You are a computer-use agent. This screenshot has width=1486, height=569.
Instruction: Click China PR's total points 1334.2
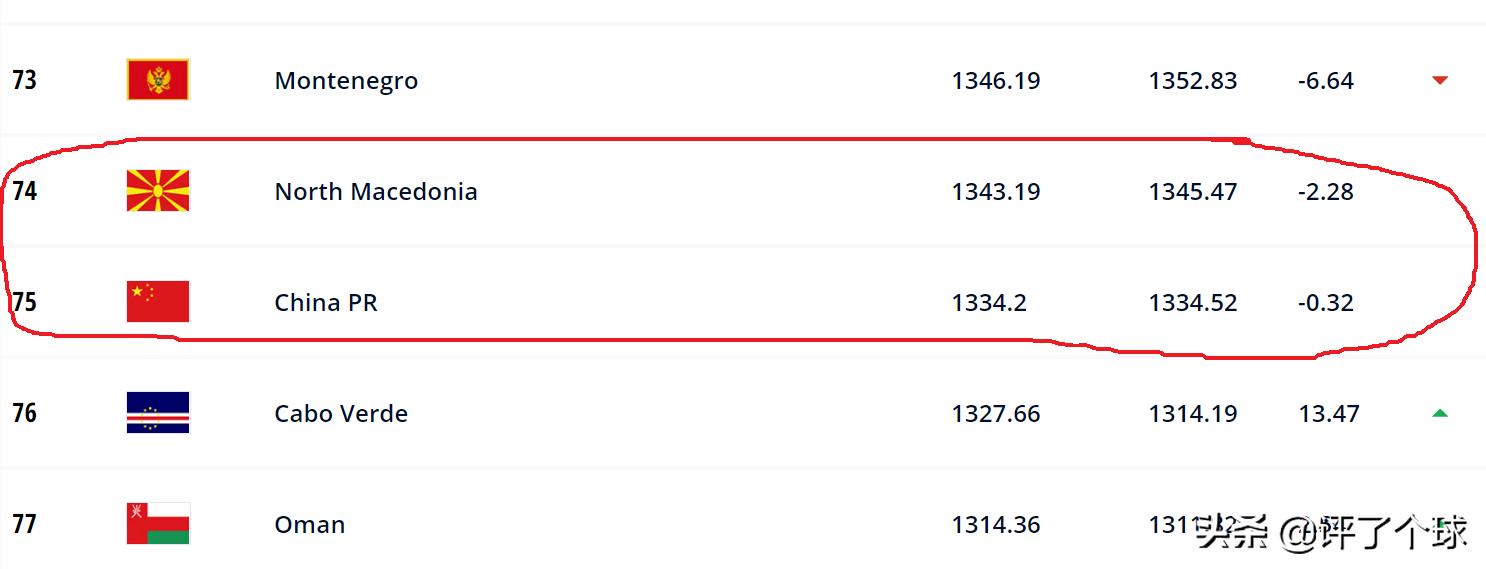pos(989,303)
